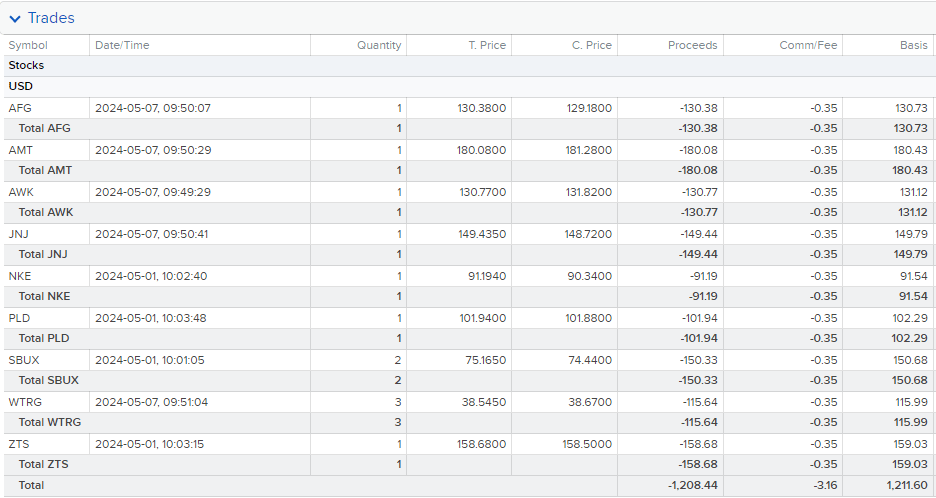
Task: Click the Total SBUX row label
Action: click(x=49, y=380)
